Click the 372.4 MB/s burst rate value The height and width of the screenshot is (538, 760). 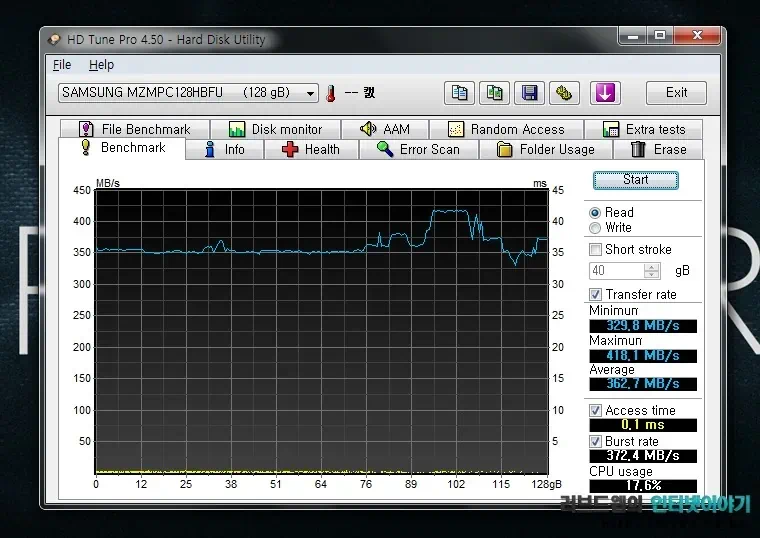[x=643, y=456]
